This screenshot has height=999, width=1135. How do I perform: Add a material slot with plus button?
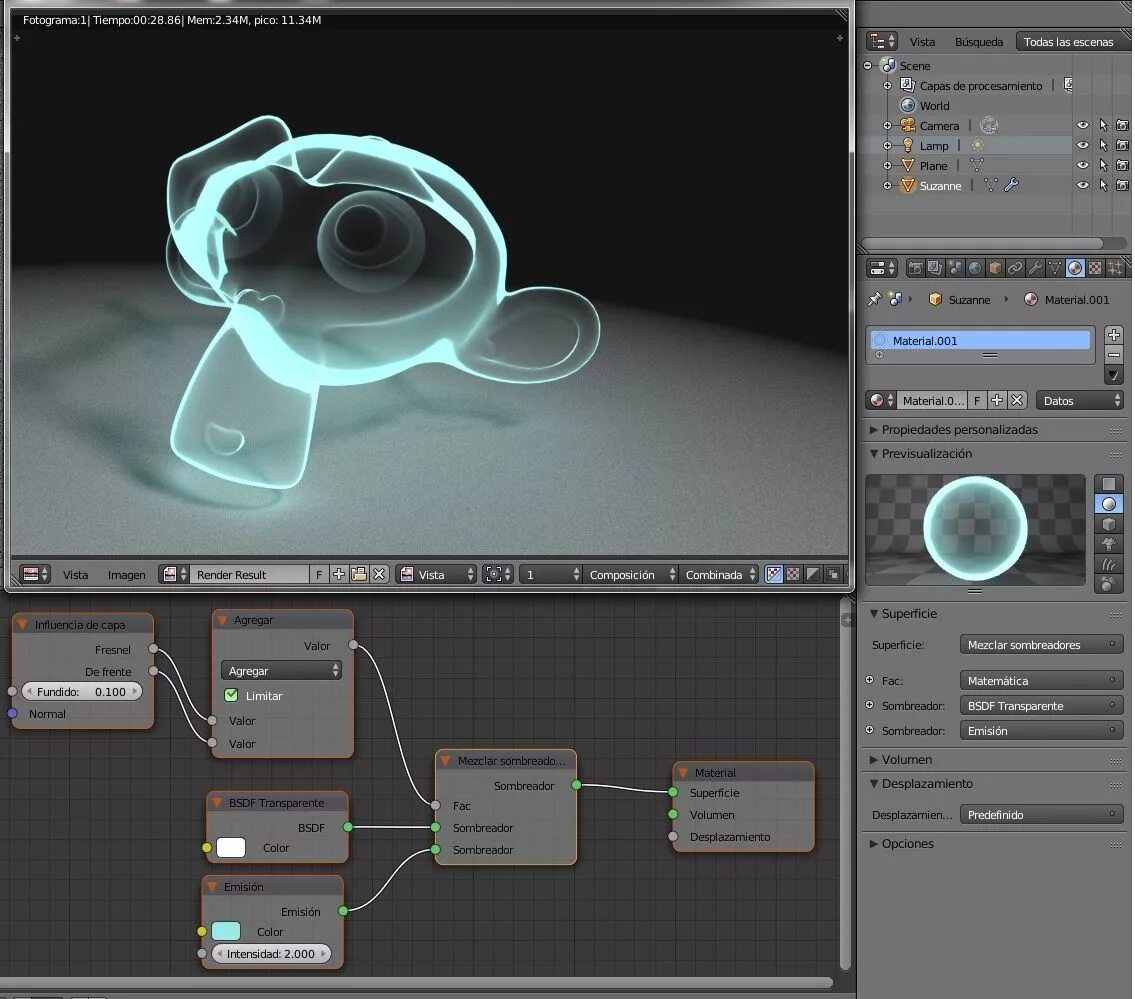tap(1114, 335)
